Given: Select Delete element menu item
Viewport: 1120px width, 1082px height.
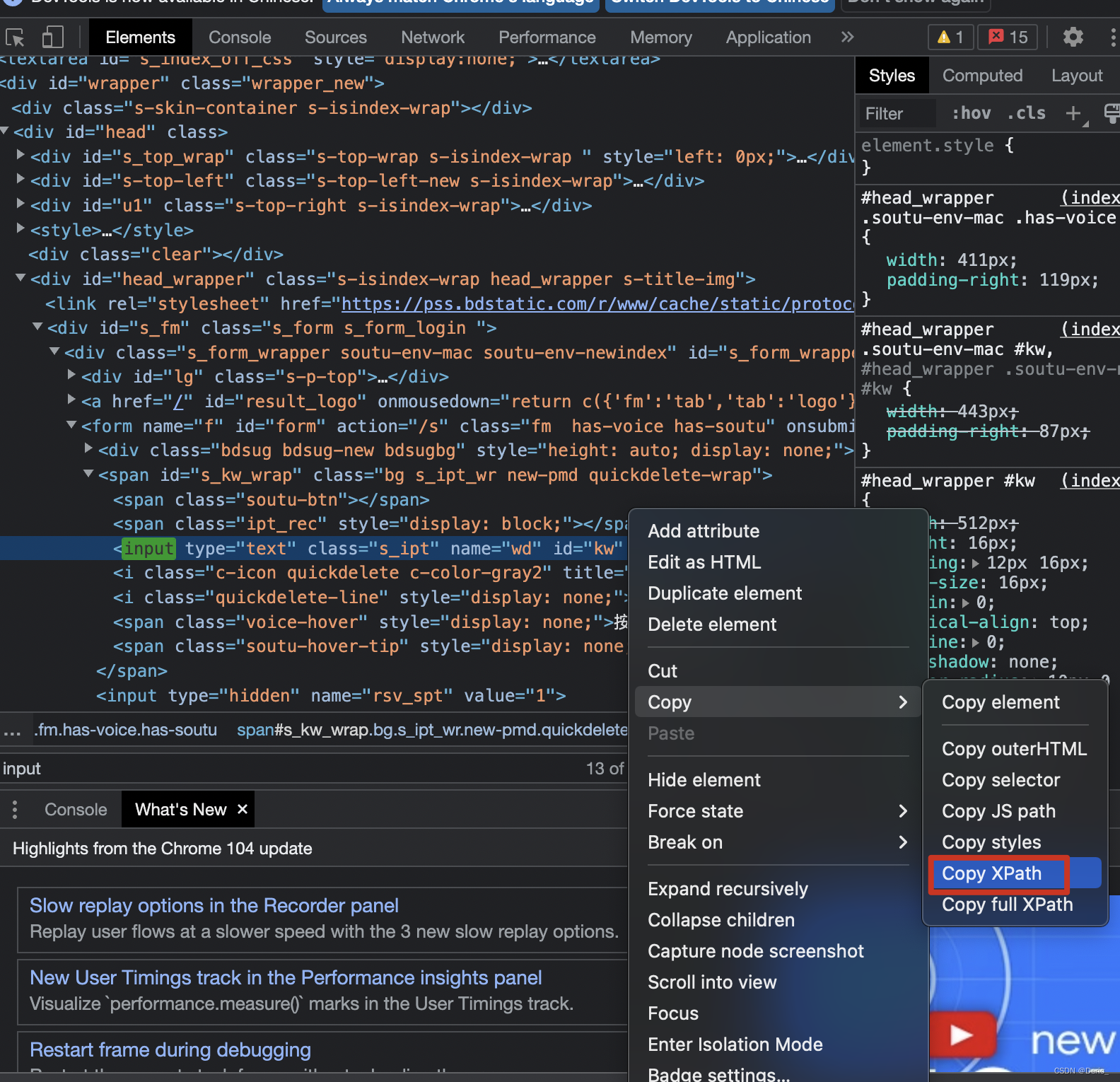Looking at the screenshot, I should (x=778, y=624).
